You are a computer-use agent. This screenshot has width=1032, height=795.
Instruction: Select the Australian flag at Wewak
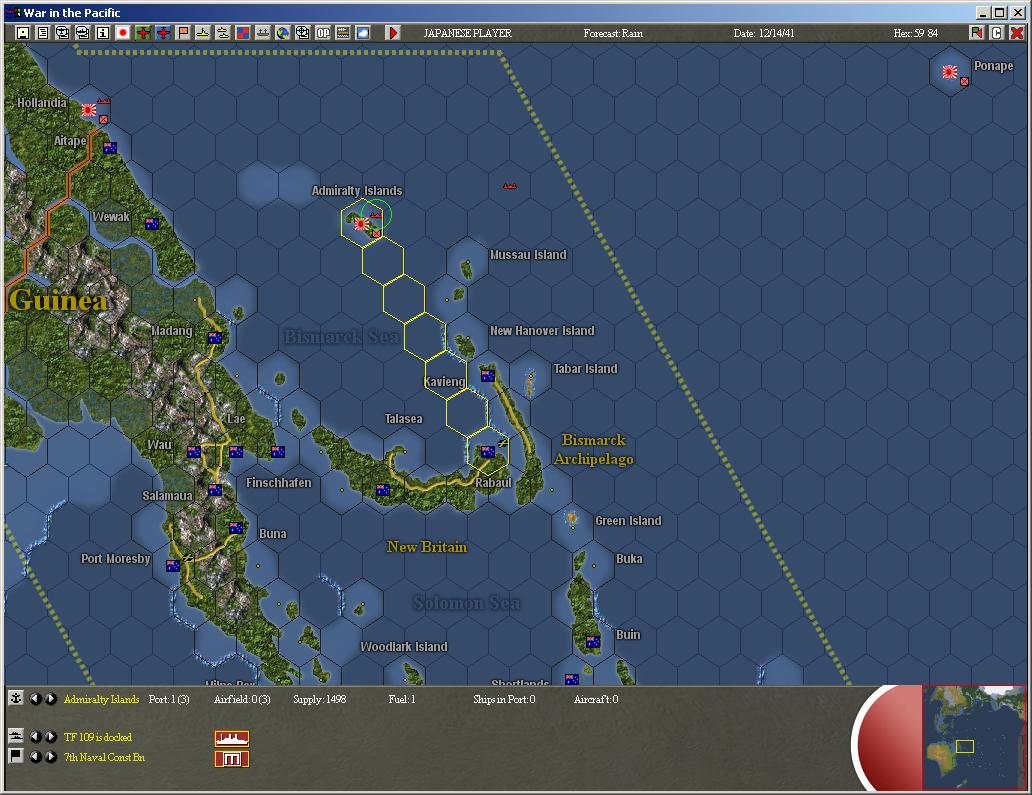point(152,224)
